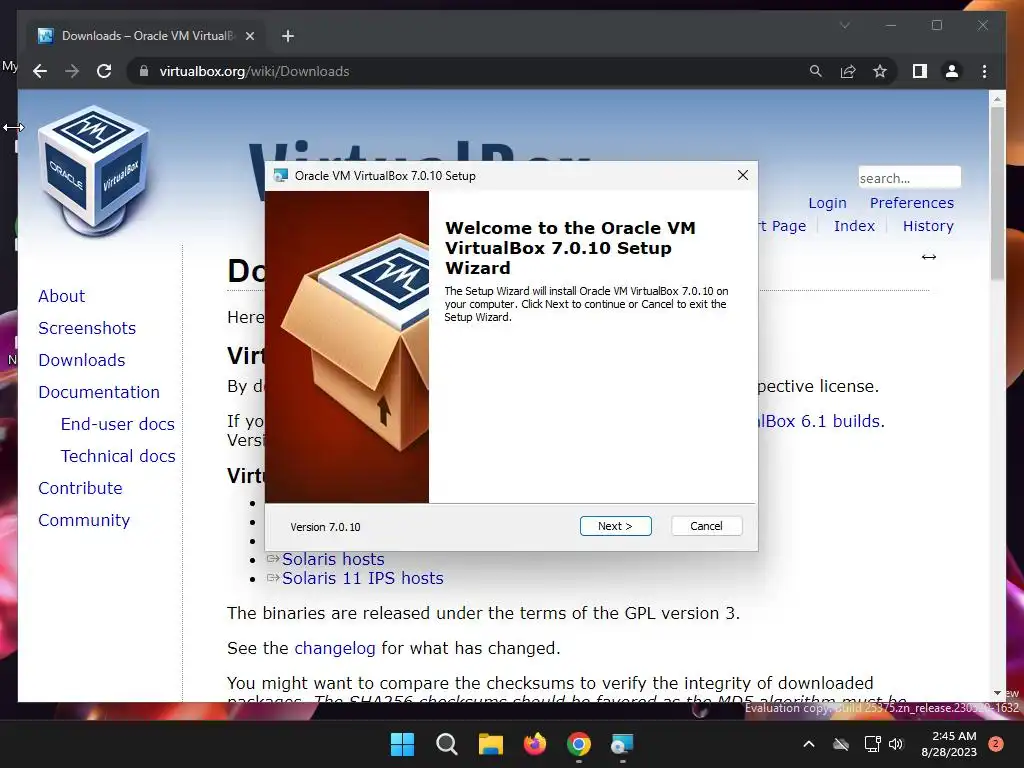The height and width of the screenshot is (768, 1024).
Task: Reload the VirtualBox downloads page
Action: point(104,71)
